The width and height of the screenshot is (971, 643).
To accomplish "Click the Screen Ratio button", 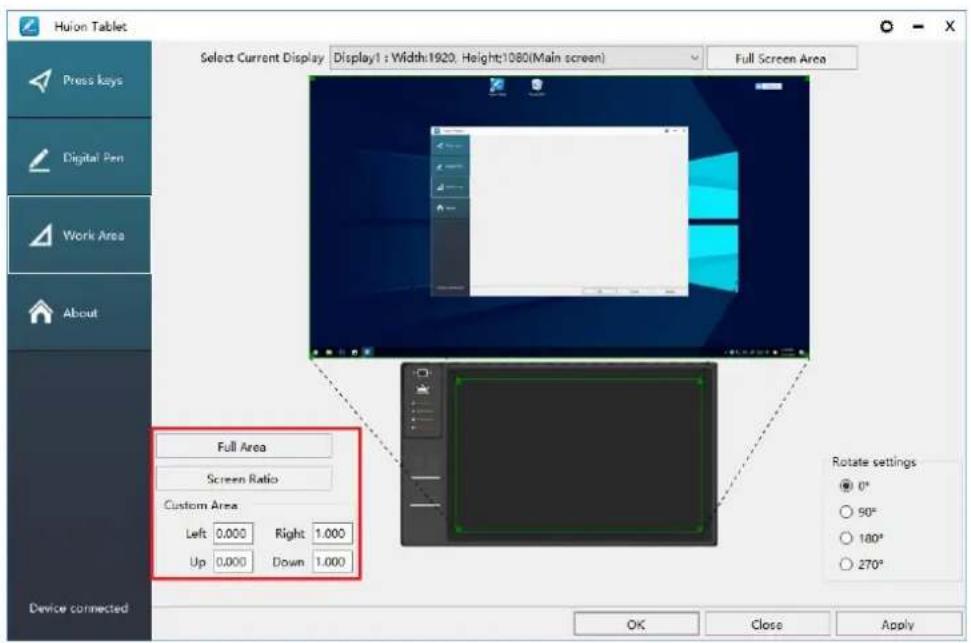I will click(x=243, y=478).
